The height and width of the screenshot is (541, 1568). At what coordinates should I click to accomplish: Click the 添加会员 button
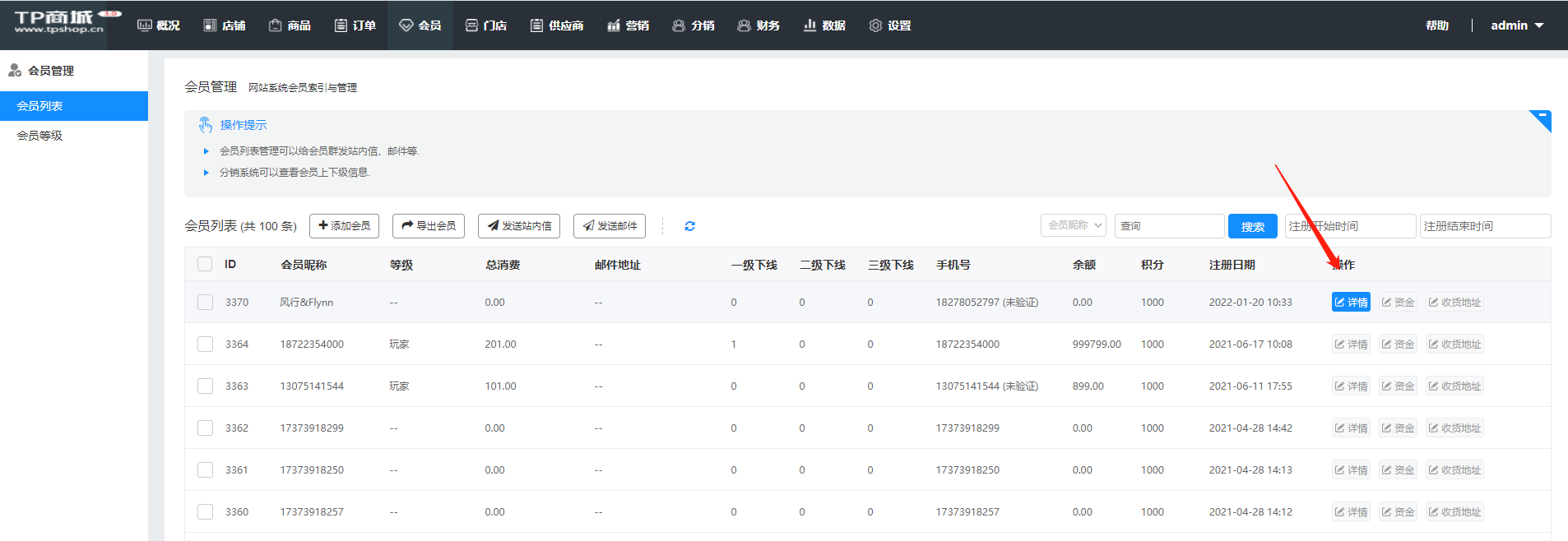point(344,226)
